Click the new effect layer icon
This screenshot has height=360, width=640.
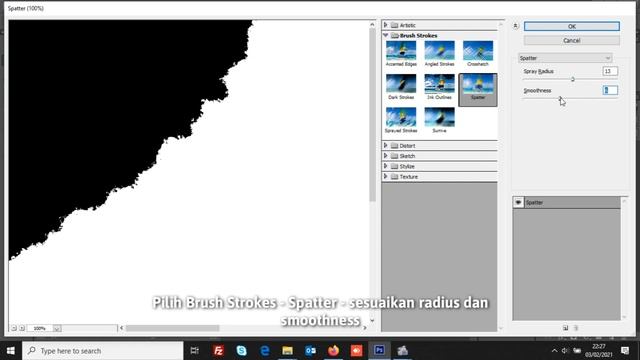point(565,328)
